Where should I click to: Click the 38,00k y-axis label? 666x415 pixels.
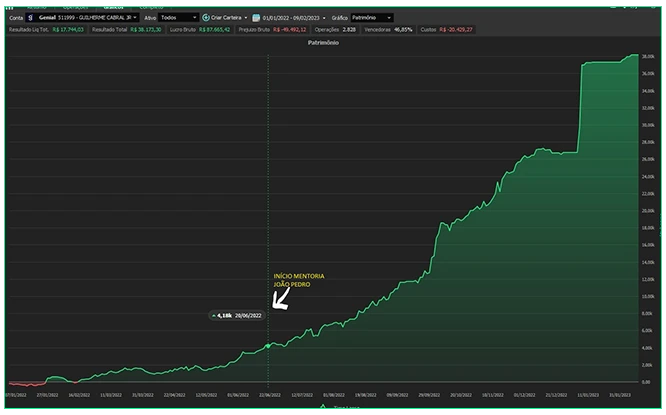click(x=648, y=56)
